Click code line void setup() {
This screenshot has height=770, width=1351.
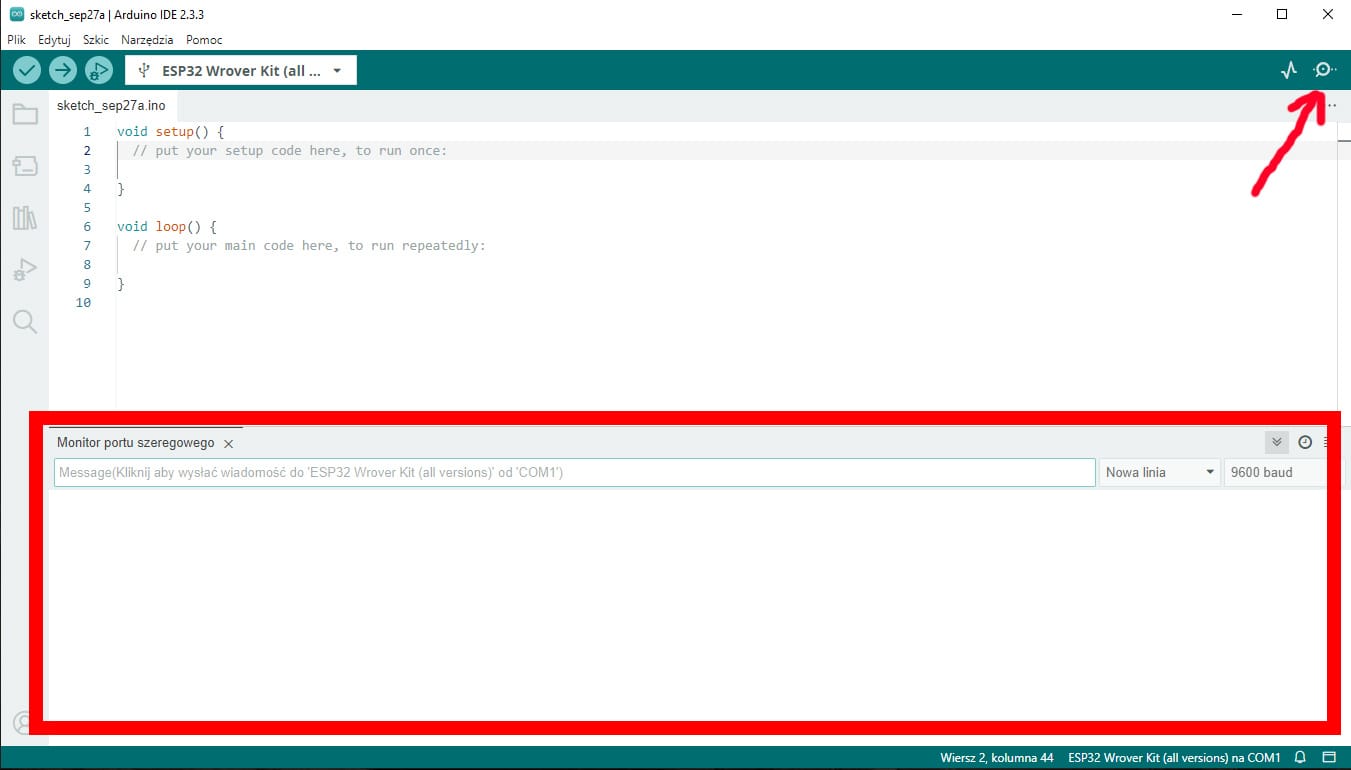click(170, 131)
